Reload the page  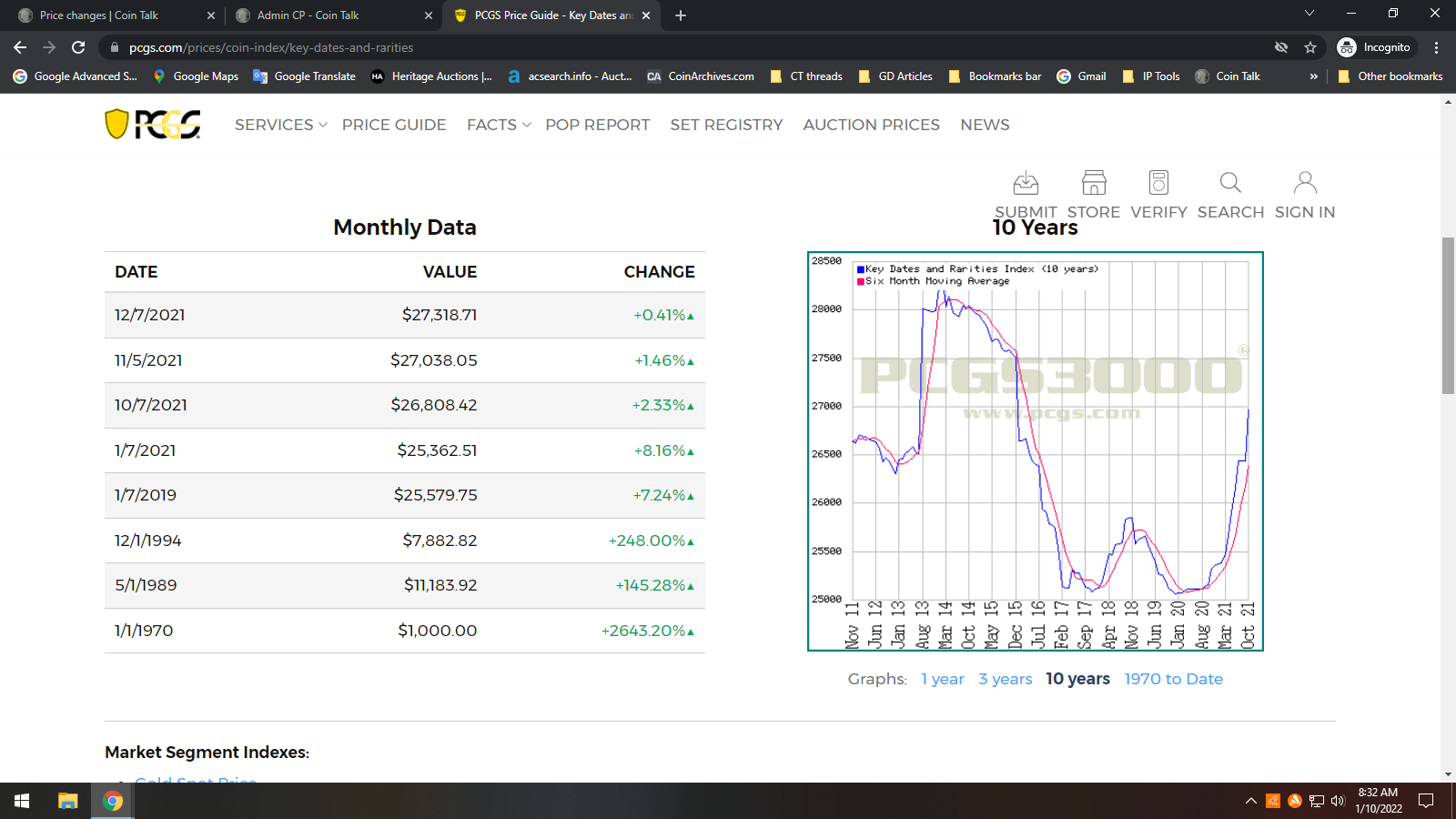78,47
